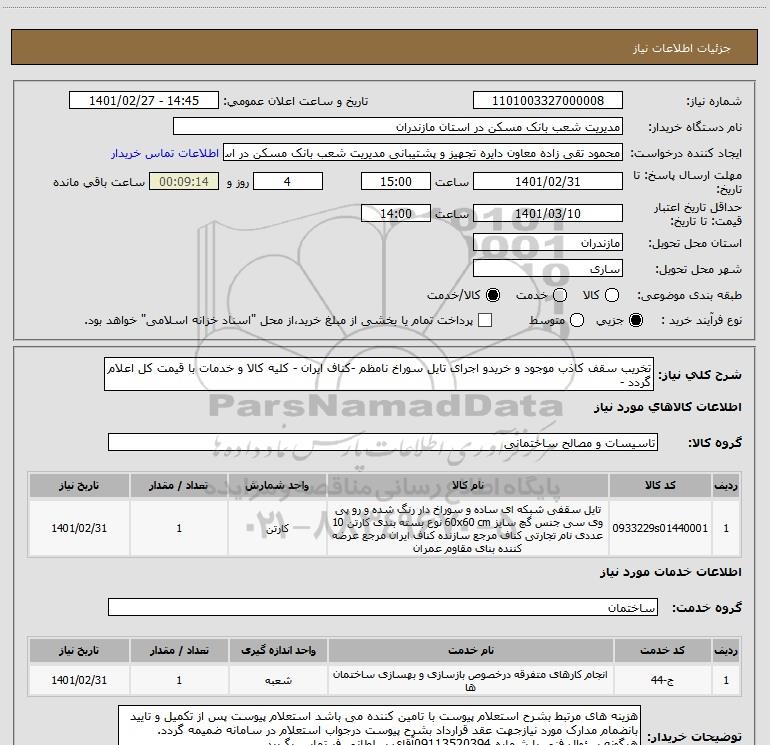The height and width of the screenshot is (745, 770).
Task: Click the نام خدمت column header
Action: pos(470,650)
